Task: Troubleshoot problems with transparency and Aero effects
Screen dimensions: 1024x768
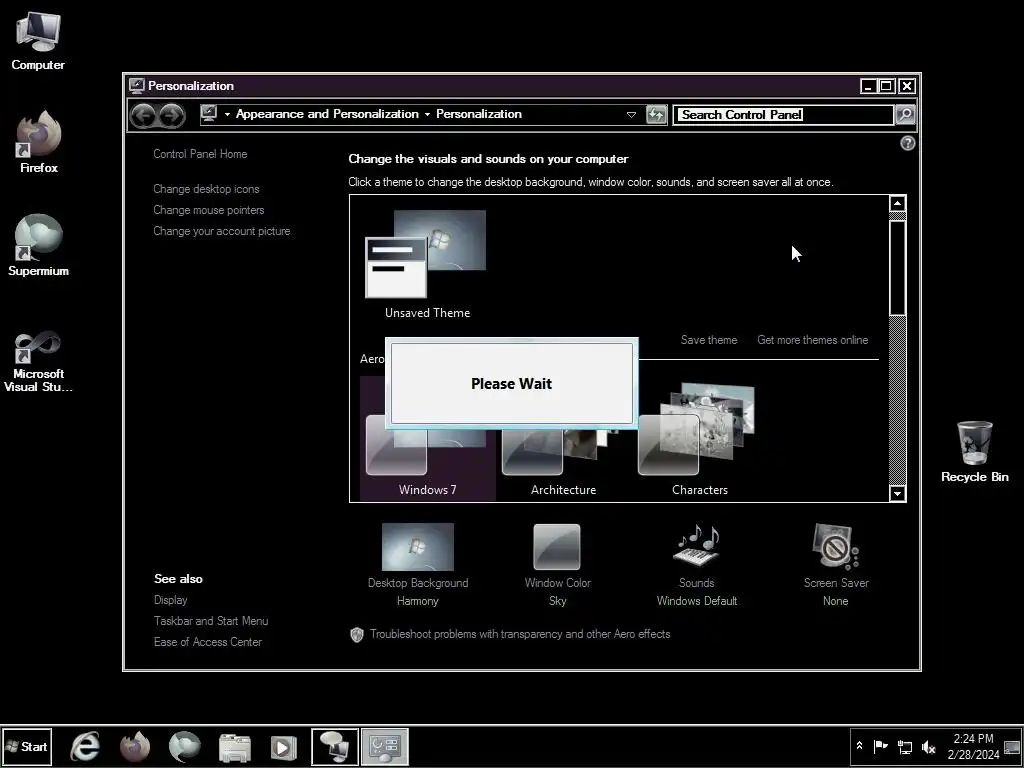Action: pos(520,634)
